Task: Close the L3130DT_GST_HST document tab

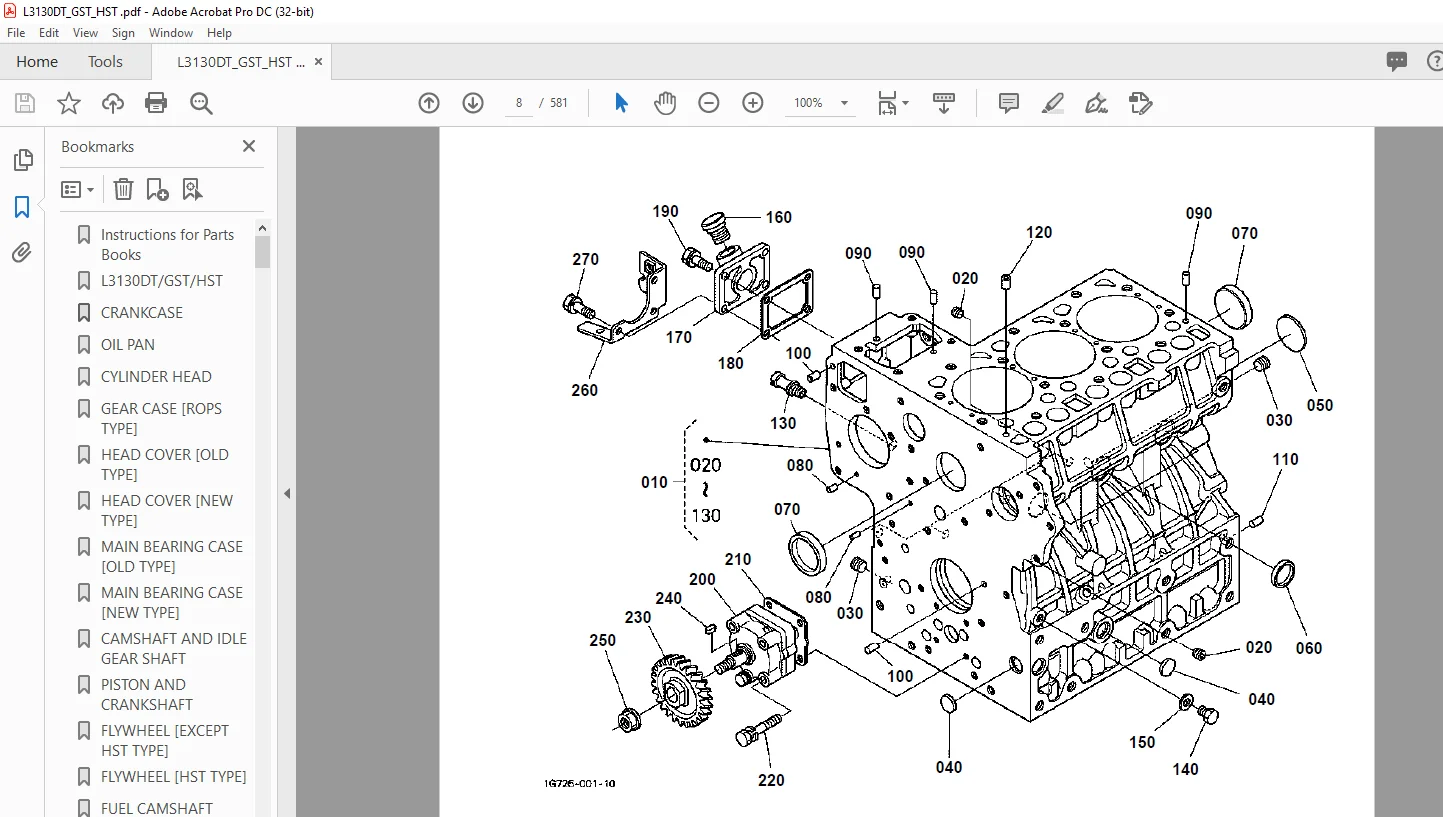Action: 319,62
